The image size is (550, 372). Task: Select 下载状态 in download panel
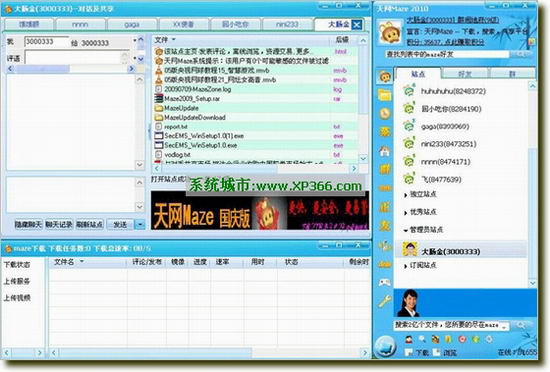[x=17, y=264]
